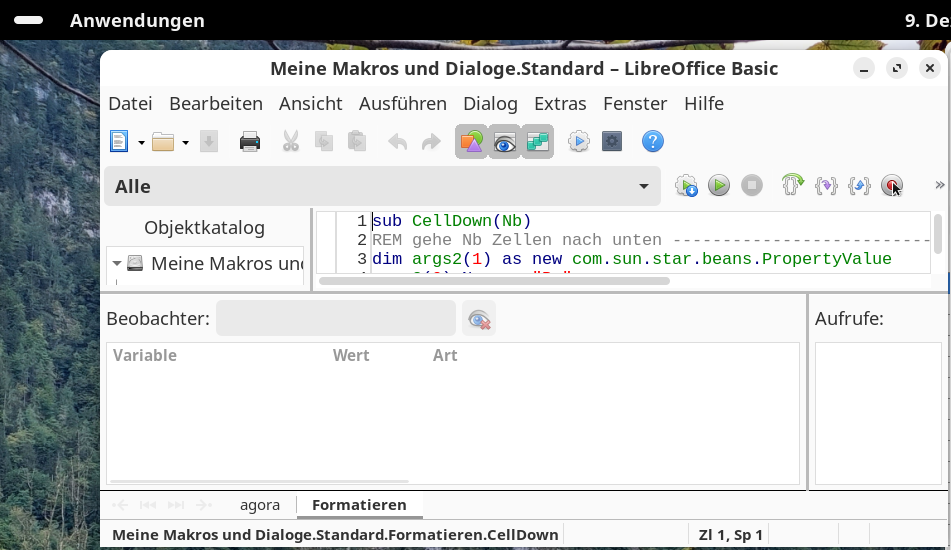The height and width of the screenshot is (550, 951).
Task: Open the Anwendungen menu in top panel
Action: click(x=137, y=20)
